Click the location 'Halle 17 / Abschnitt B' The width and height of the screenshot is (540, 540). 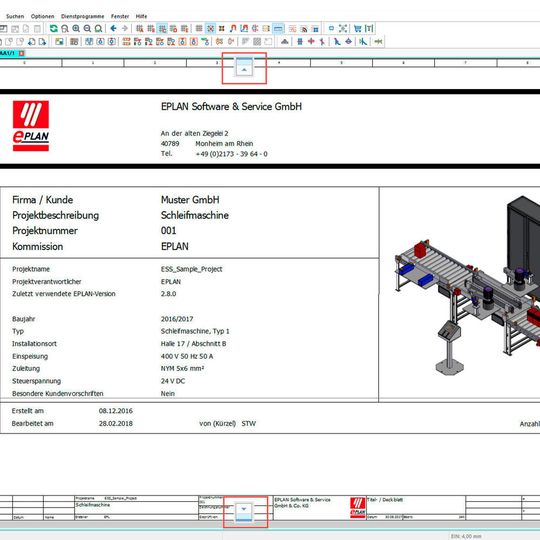click(194, 344)
